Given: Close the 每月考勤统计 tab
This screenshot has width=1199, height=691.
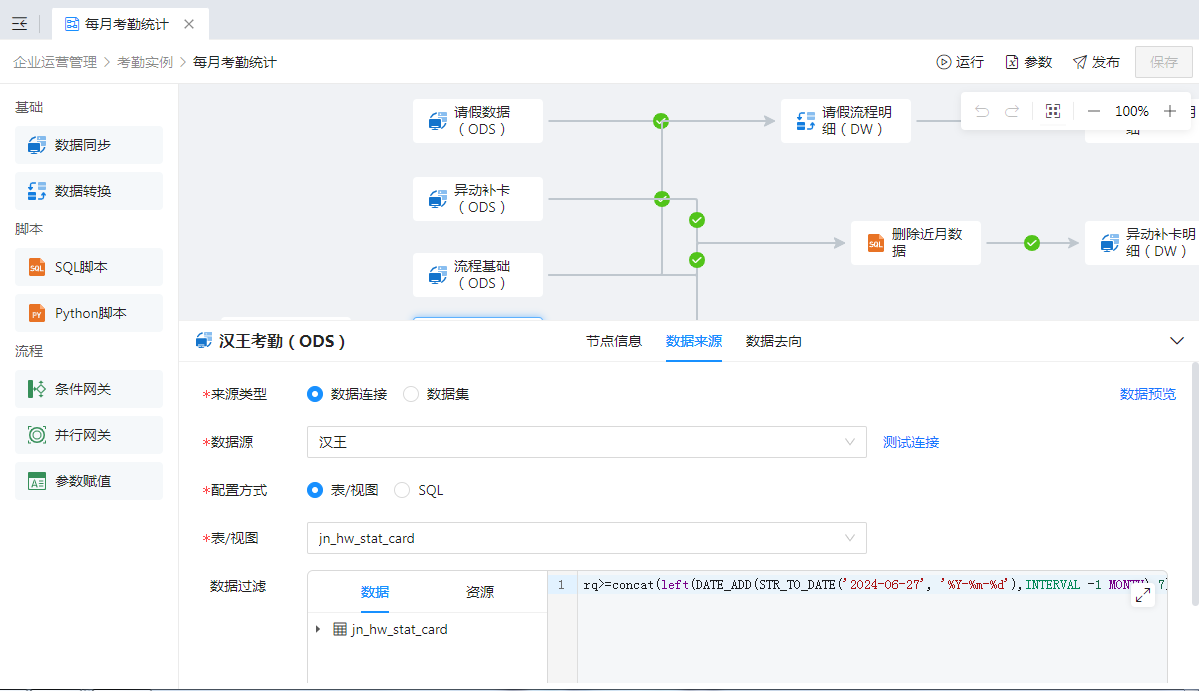Looking at the screenshot, I should (x=189, y=24).
